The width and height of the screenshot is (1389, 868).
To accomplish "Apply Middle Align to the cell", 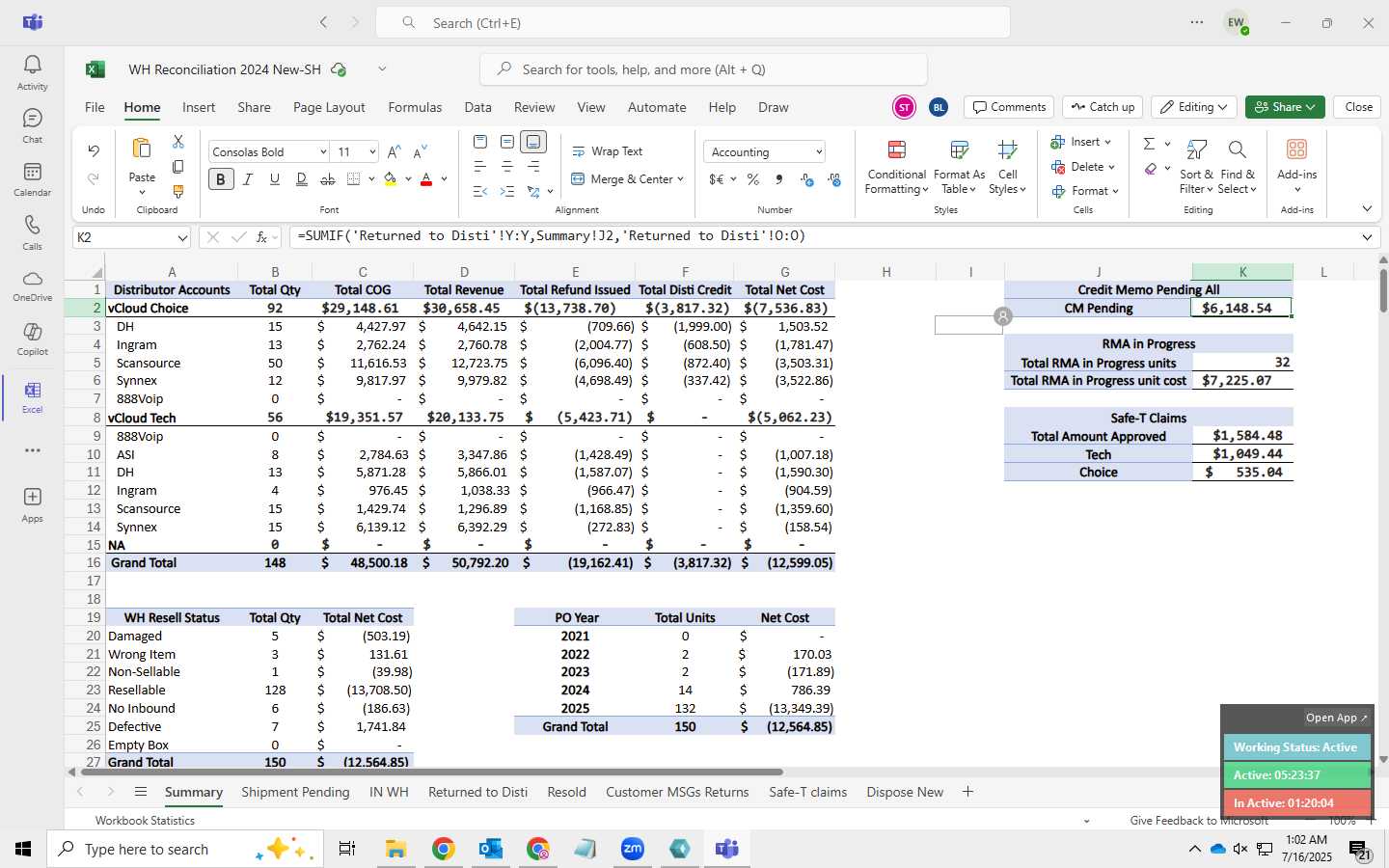I will 506,142.
